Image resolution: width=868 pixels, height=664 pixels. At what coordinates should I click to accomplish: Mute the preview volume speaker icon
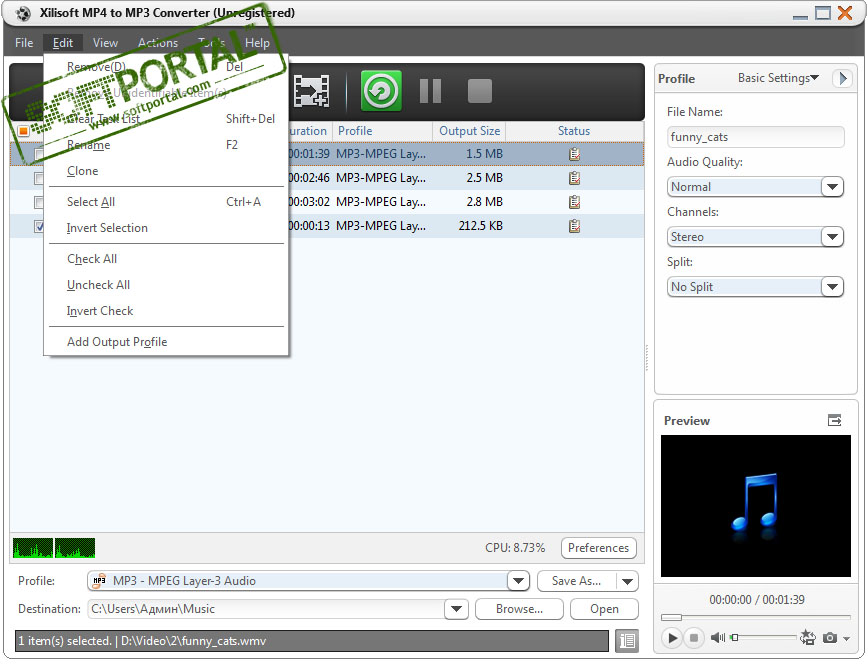pyautogui.click(x=717, y=638)
